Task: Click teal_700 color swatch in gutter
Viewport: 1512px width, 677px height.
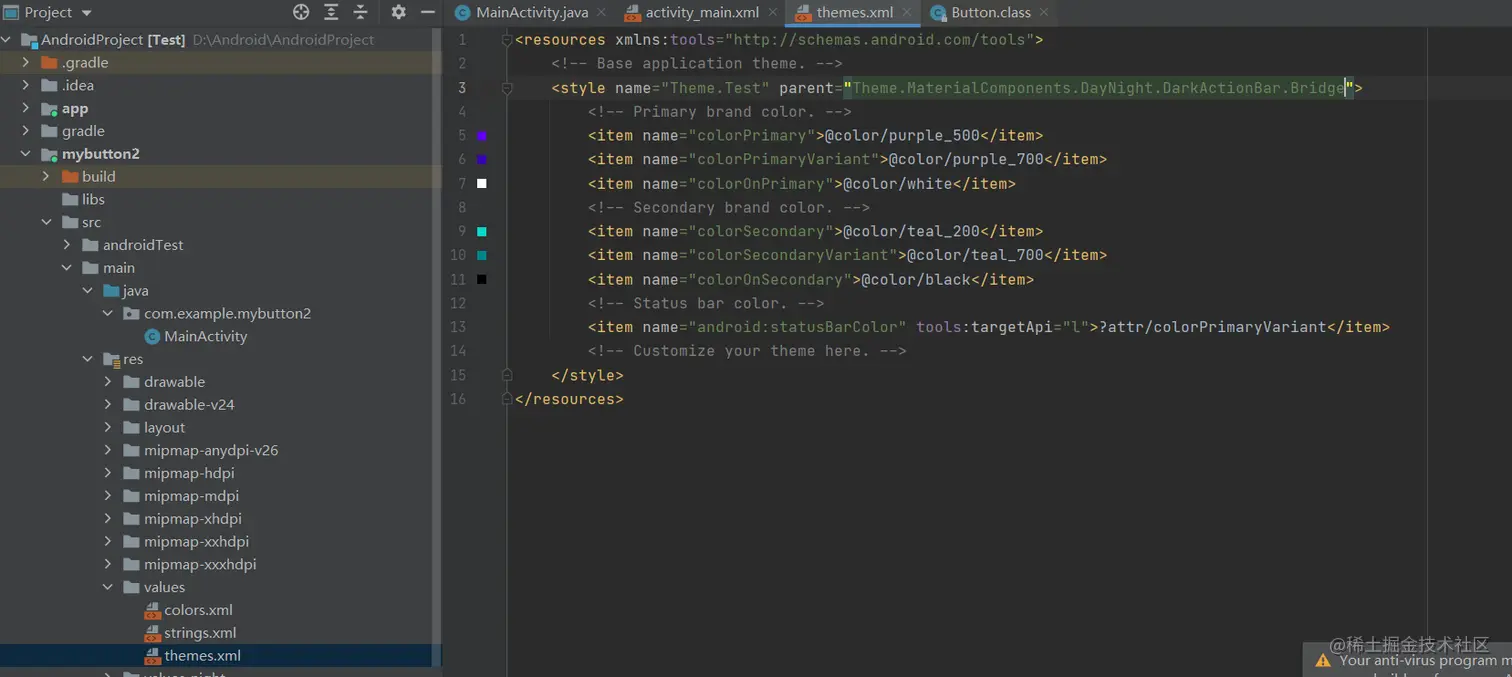Action: pyautogui.click(x=482, y=256)
